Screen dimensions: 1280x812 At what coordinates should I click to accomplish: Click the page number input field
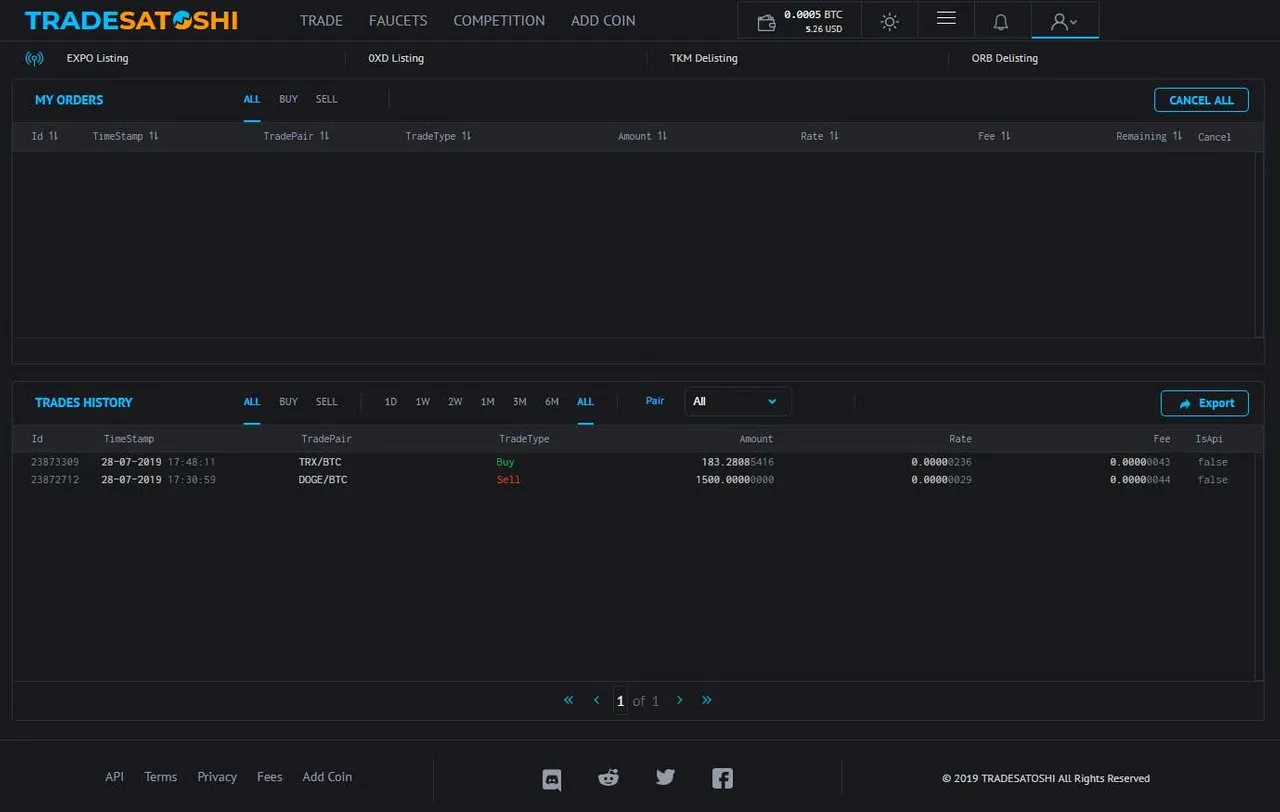[620, 701]
